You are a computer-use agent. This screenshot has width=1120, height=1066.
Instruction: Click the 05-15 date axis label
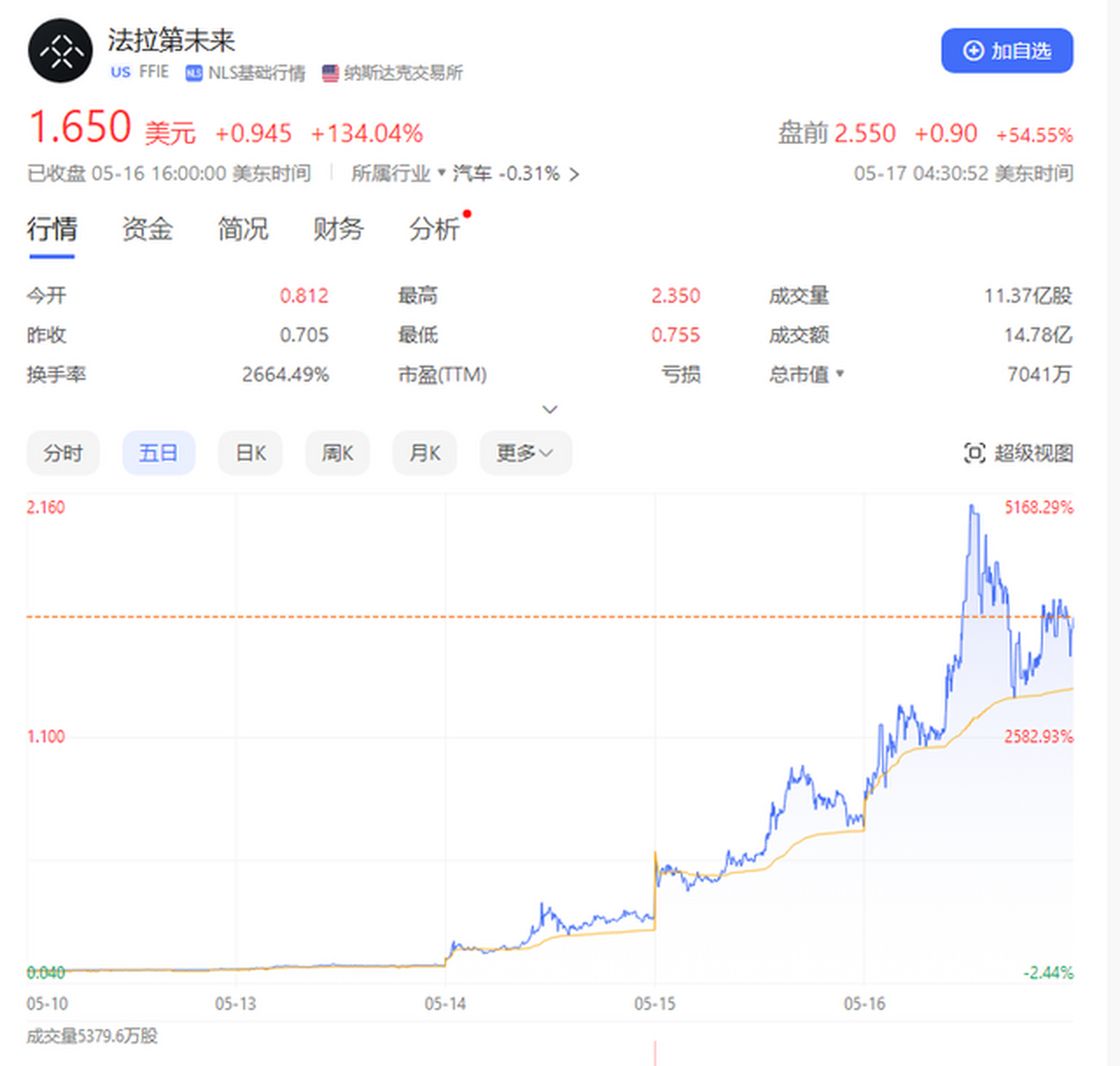tap(655, 1004)
